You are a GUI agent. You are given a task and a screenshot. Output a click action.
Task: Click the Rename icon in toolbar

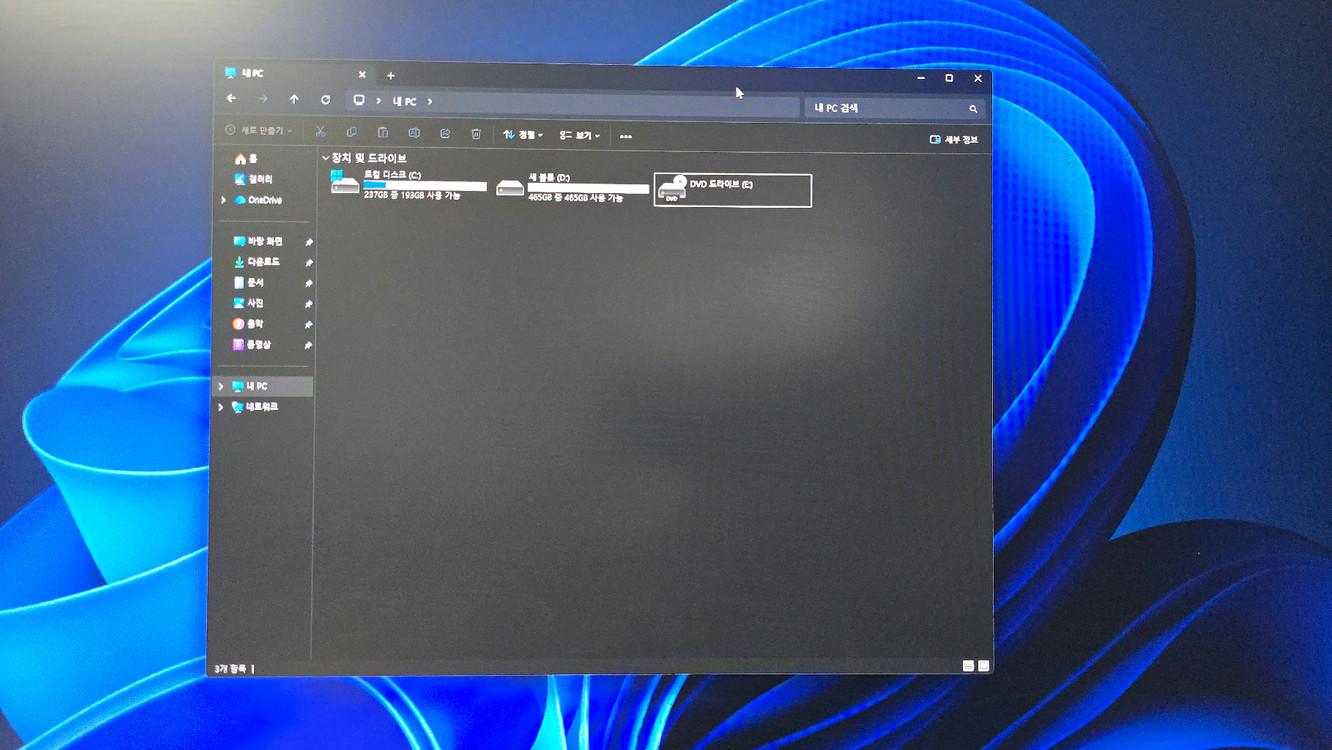coord(414,133)
